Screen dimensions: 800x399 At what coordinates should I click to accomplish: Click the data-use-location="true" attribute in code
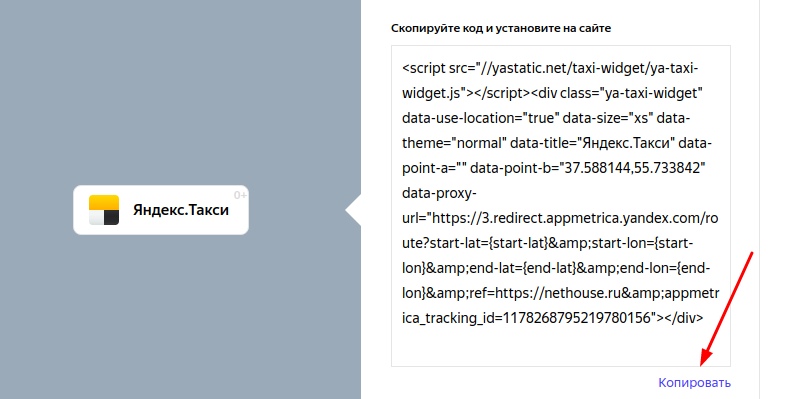(478, 118)
